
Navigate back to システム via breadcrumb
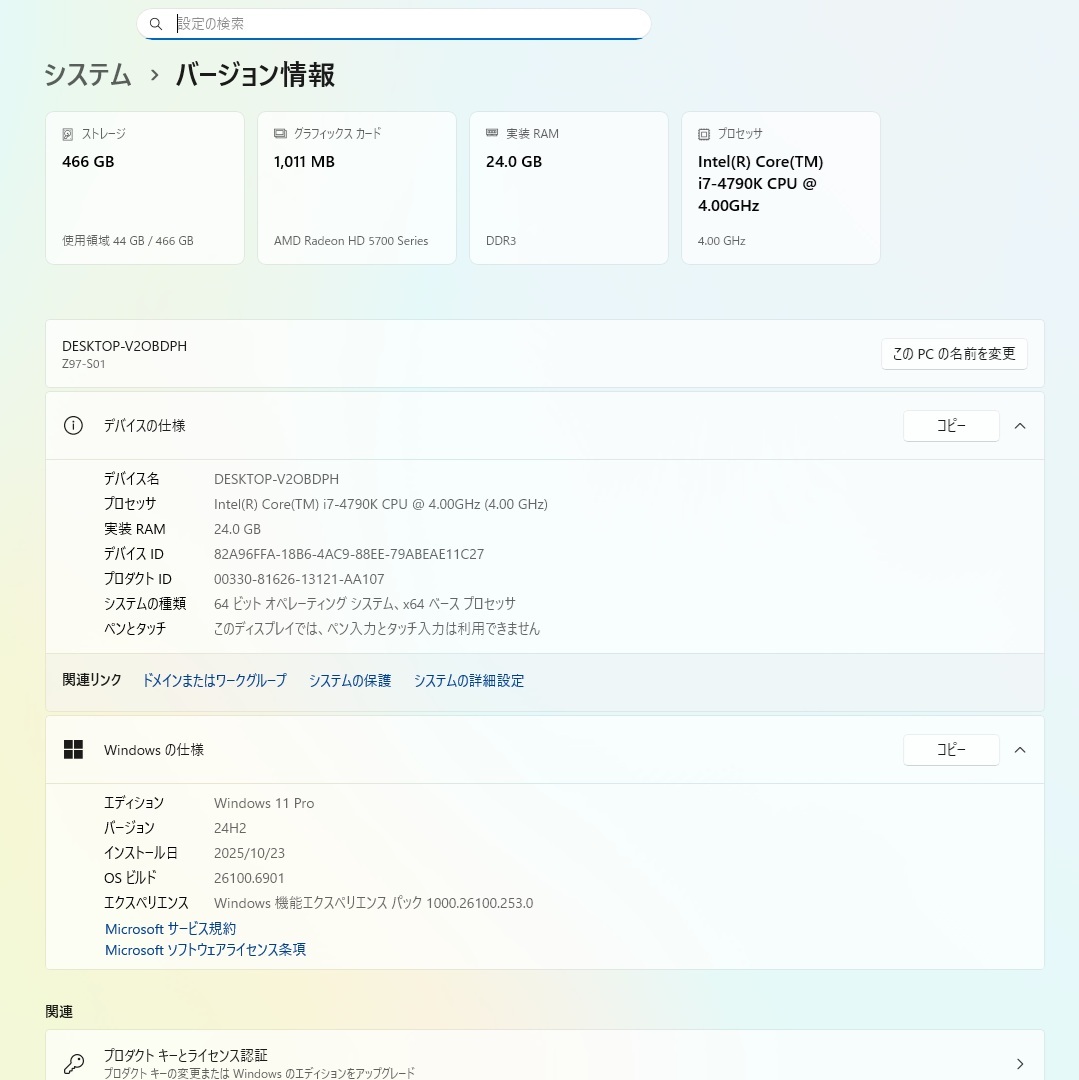[87, 75]
